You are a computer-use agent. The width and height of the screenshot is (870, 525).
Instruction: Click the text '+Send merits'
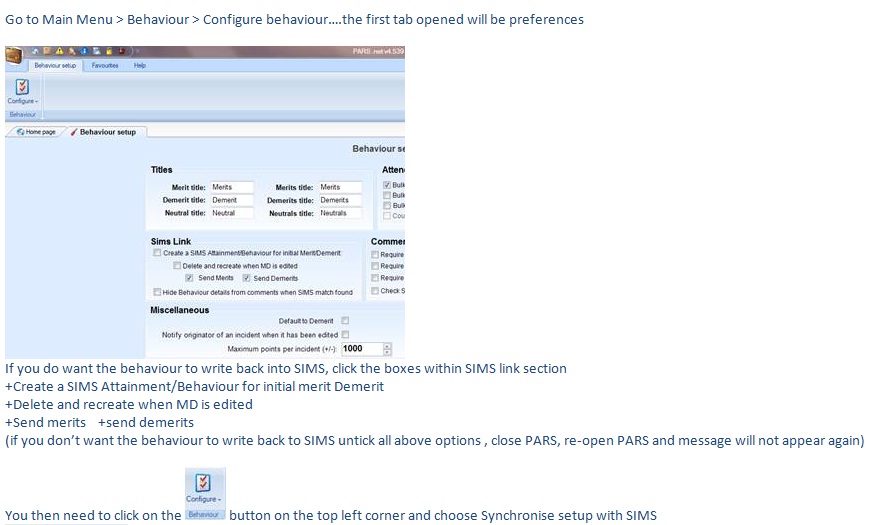coord(45,422)
